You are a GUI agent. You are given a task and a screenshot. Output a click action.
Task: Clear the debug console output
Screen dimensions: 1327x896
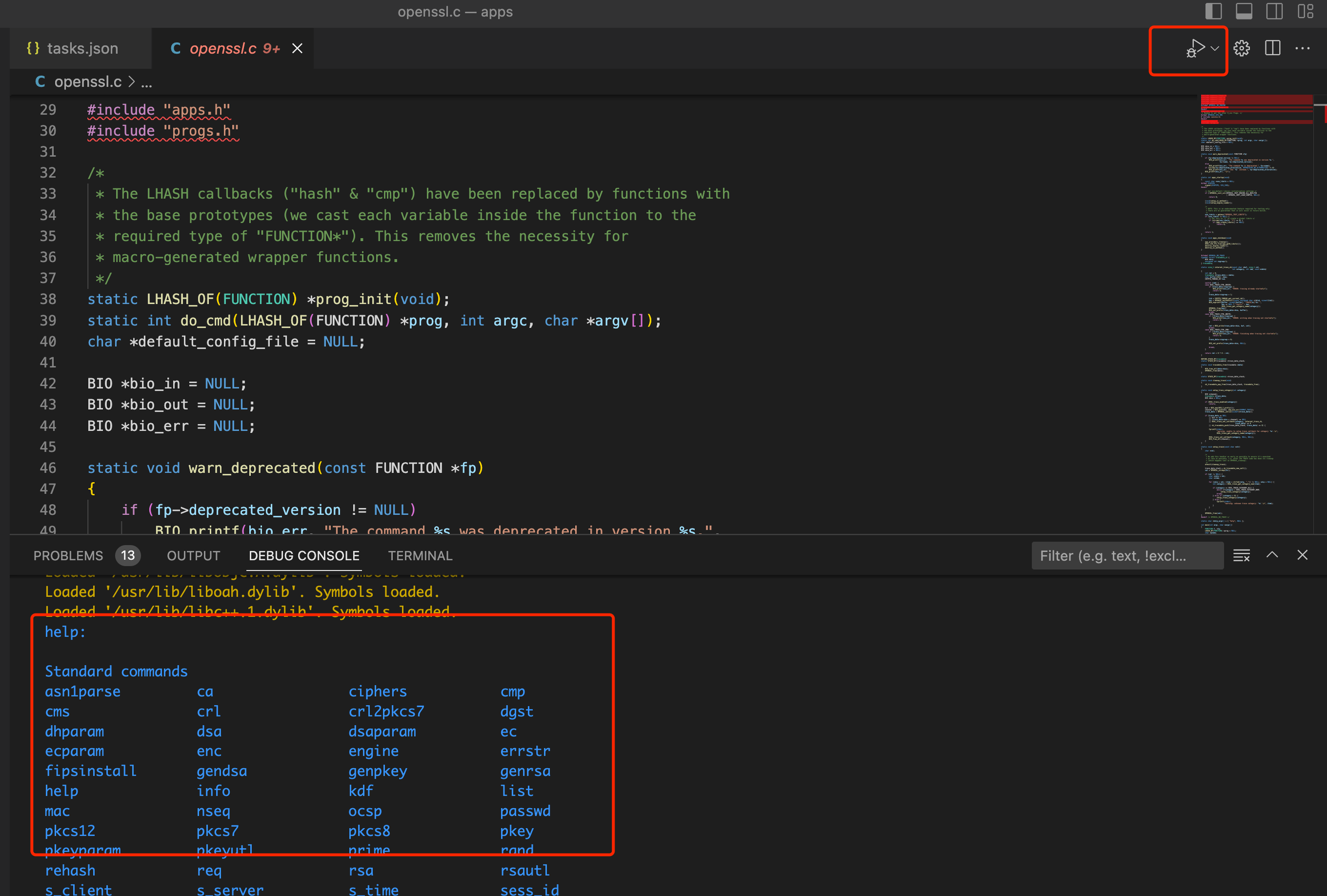pos(1241,555)
